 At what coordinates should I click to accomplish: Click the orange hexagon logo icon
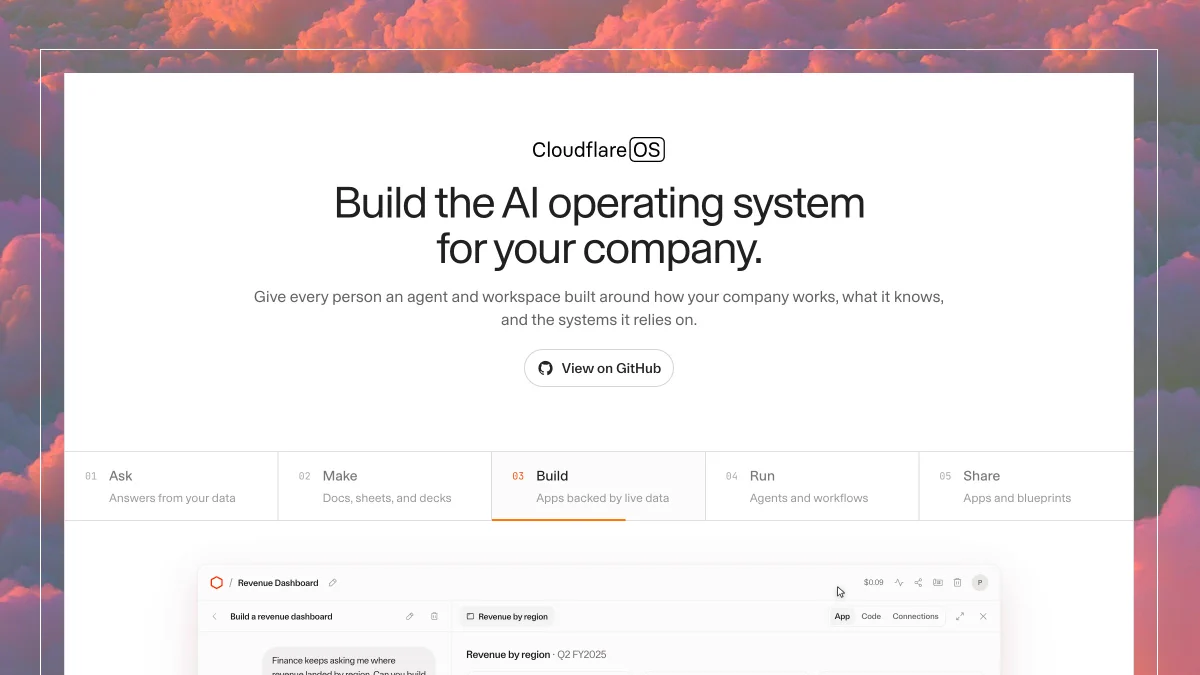coord(217,583)
